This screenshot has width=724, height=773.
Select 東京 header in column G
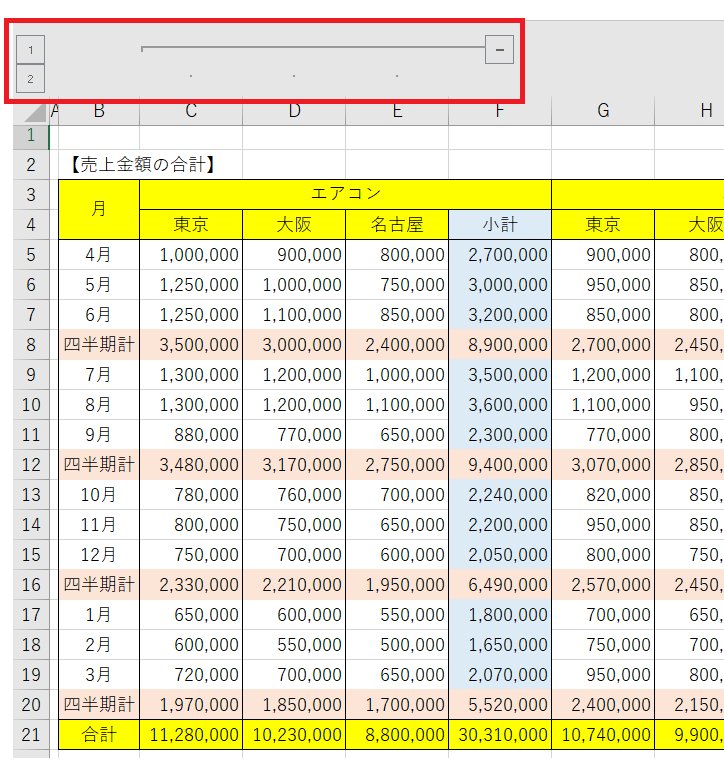coord(603,225)
